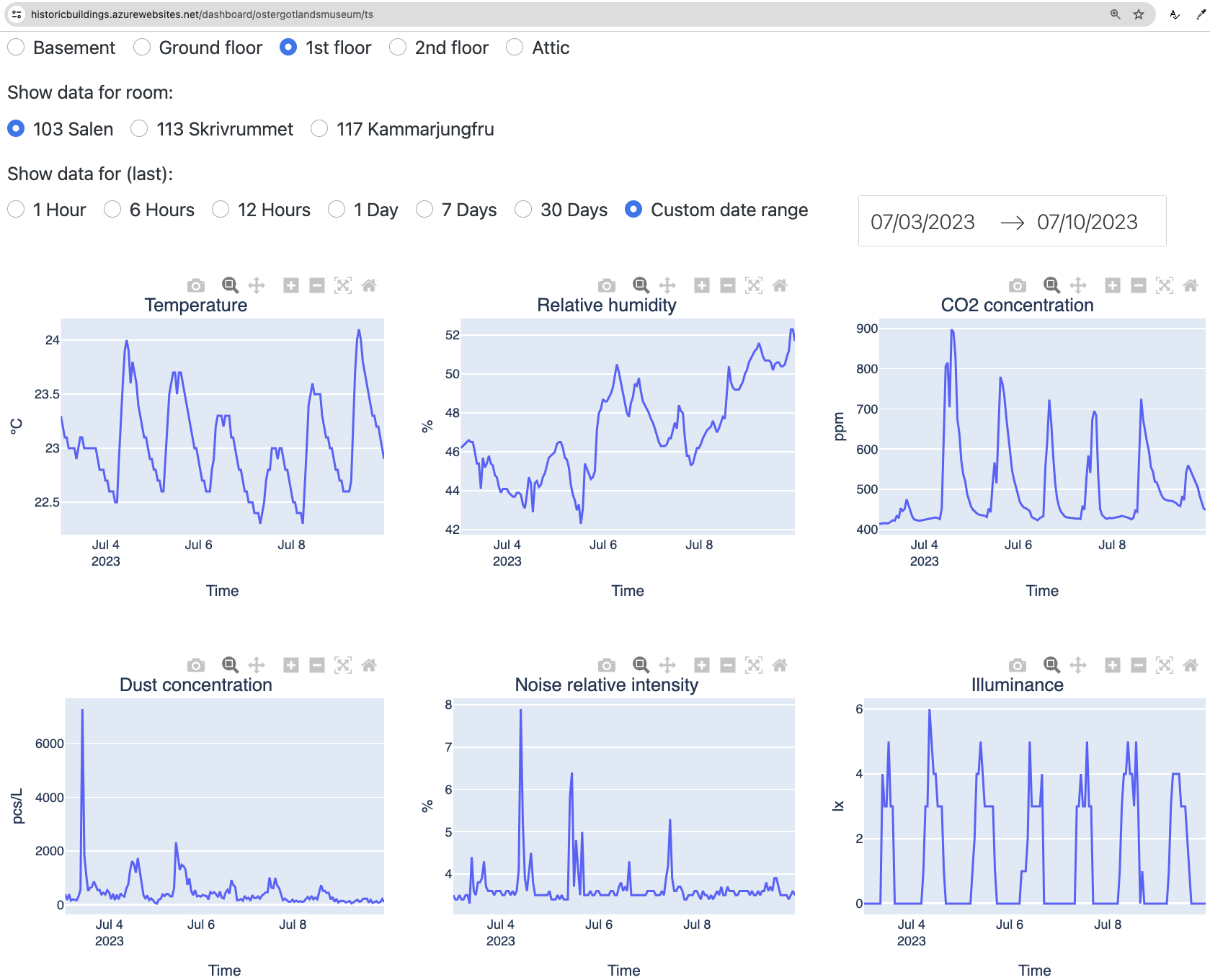Autoscale the Illuminance chart axes
This screenshot has width=1210, height=980.
click(1165, 665)
